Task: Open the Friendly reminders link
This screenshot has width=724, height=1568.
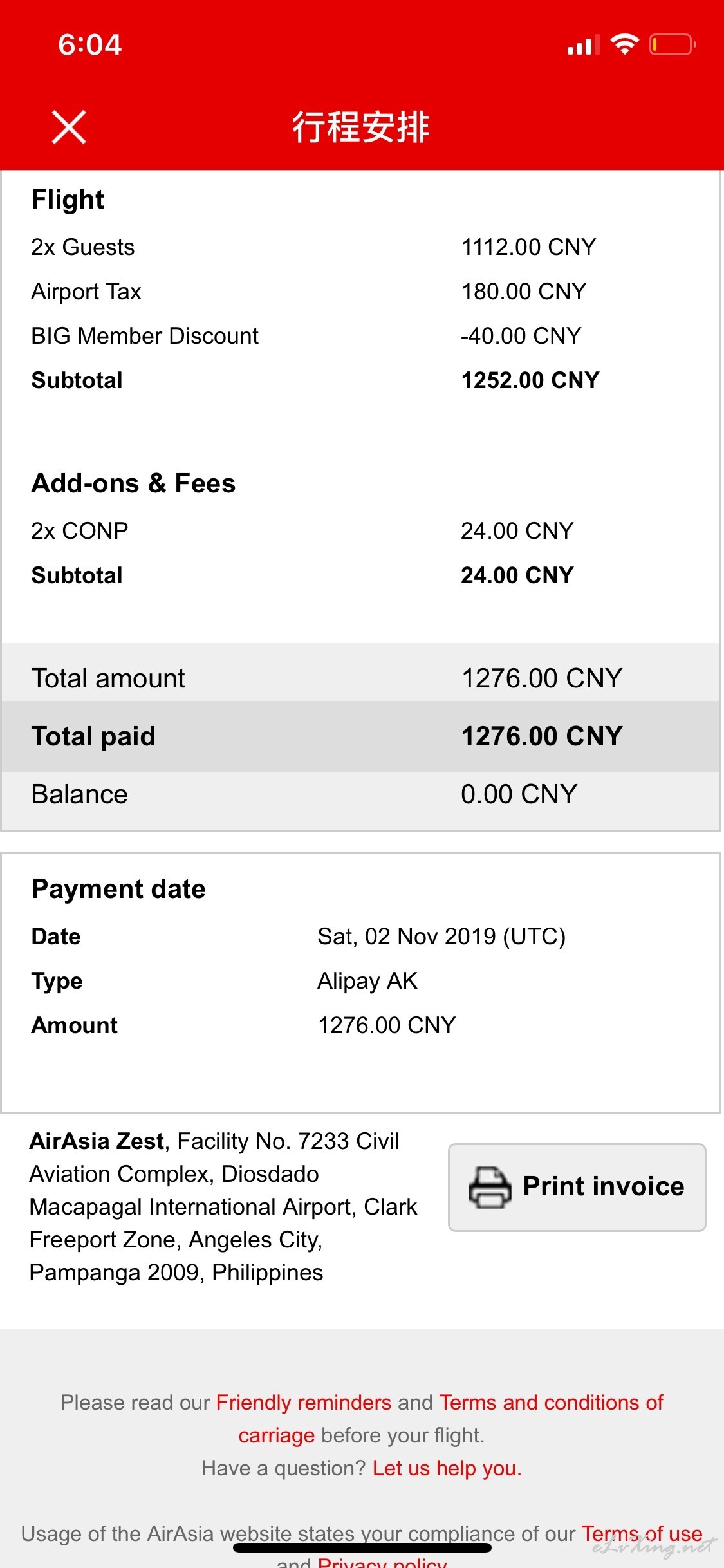Action: click(x=304, y=1402)
